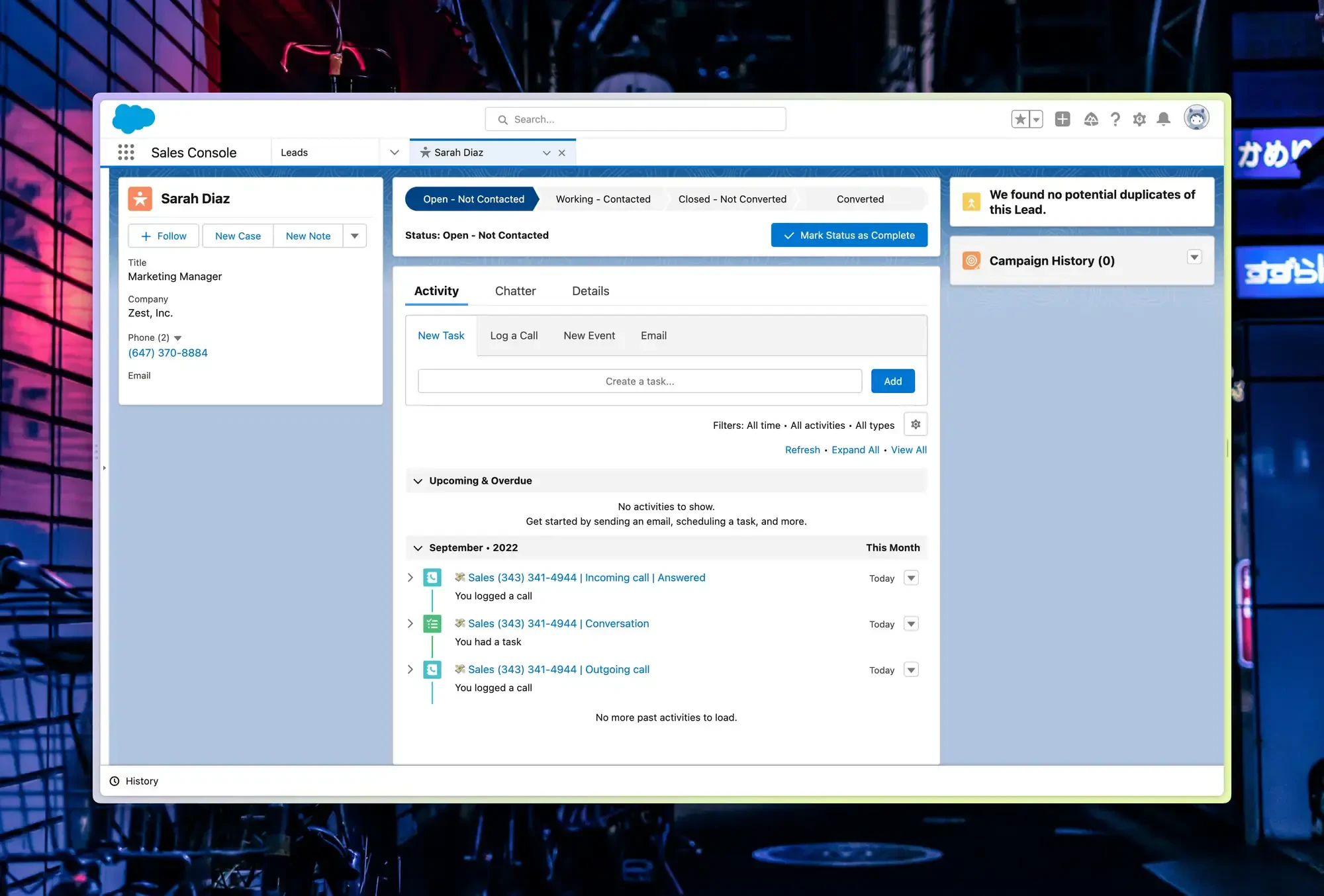The width and height of the screenshot is (1324, 896).
Task: Open the App Launcher grid icon
Action: point(126,152)
